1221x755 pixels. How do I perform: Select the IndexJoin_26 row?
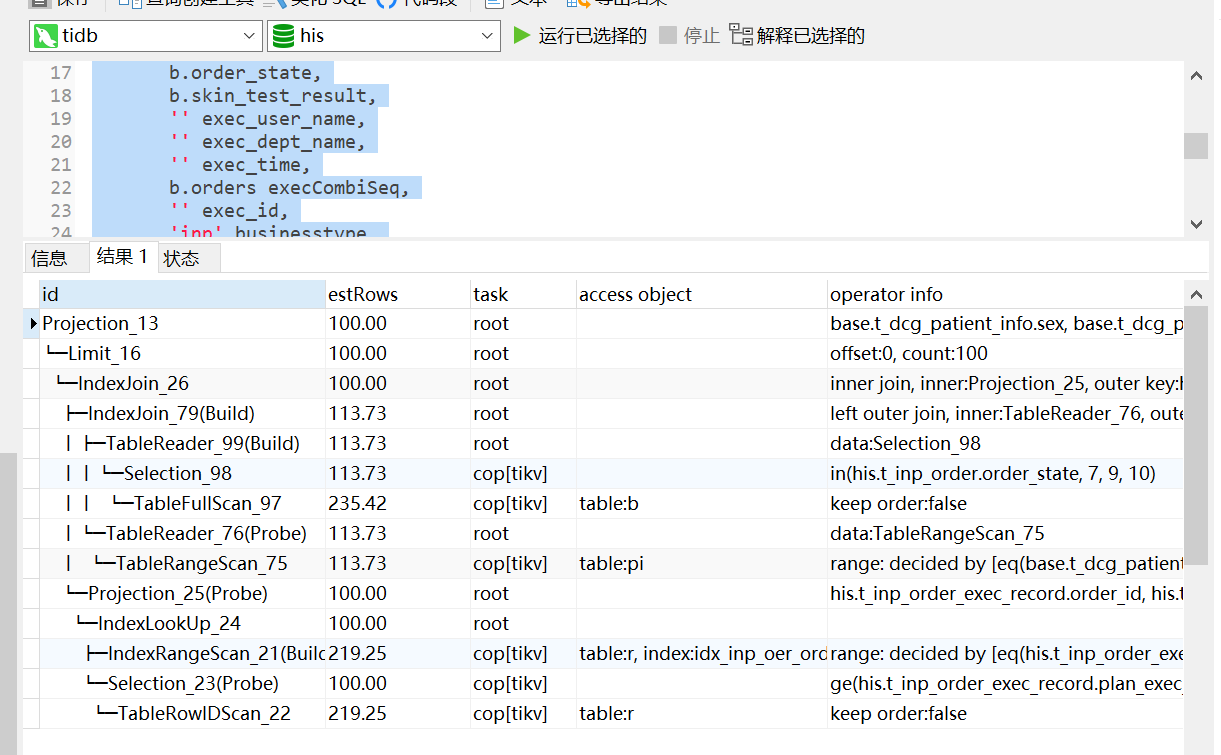(x=133, y=384)
